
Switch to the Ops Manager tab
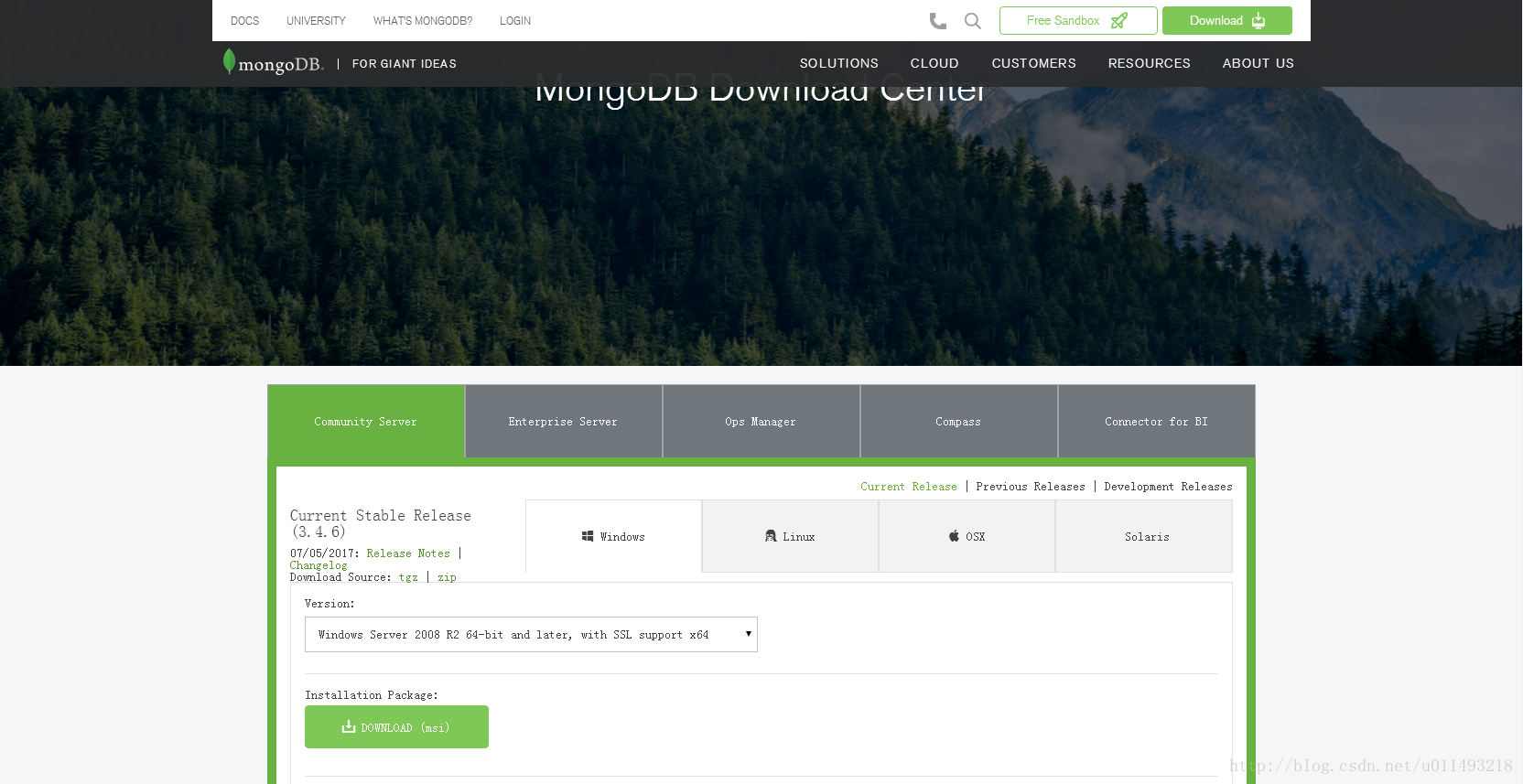761,422
